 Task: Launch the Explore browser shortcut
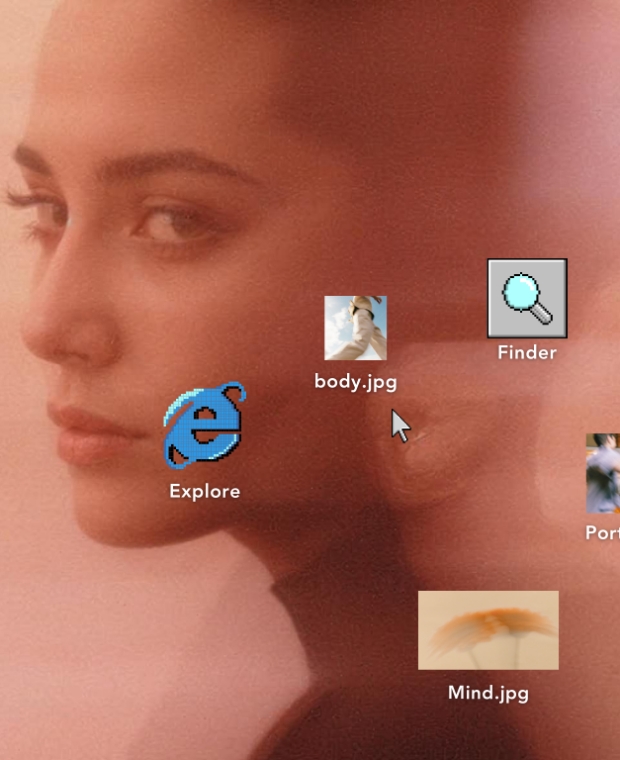click(x=204, y=426)
